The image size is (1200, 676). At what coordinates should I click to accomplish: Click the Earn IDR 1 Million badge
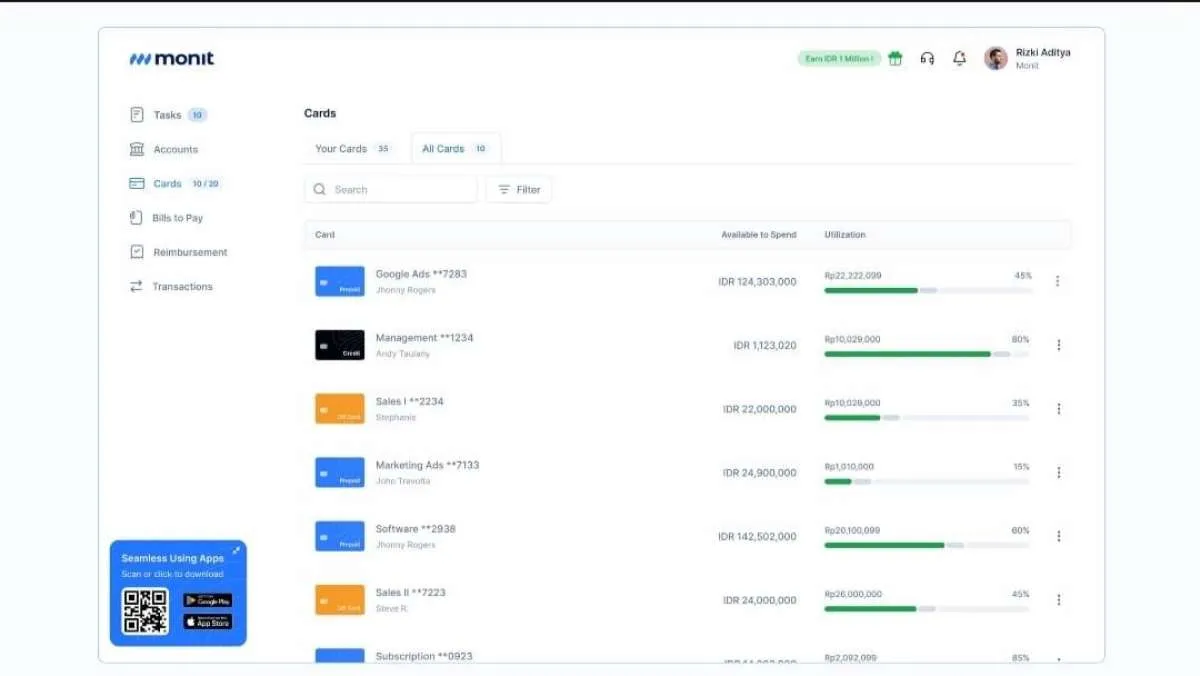pos(839,59)
